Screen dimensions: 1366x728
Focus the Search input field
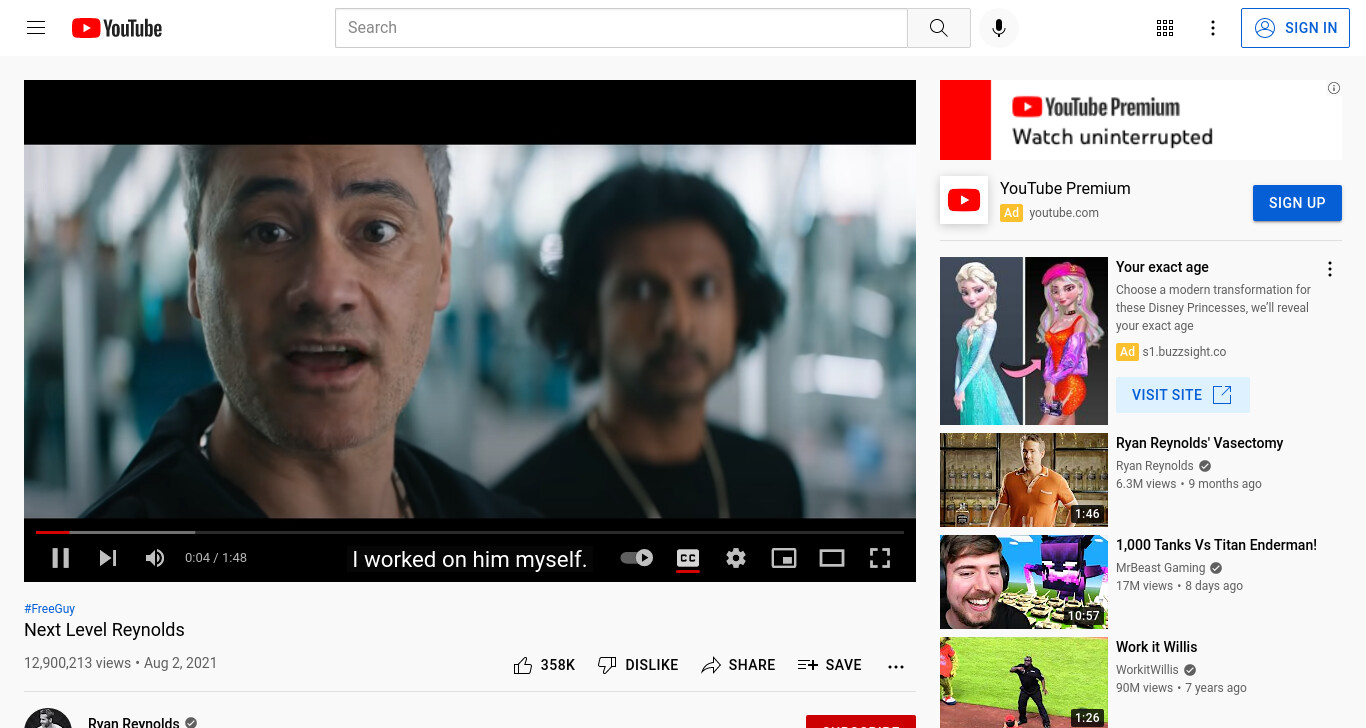click(x=621, y=28)
